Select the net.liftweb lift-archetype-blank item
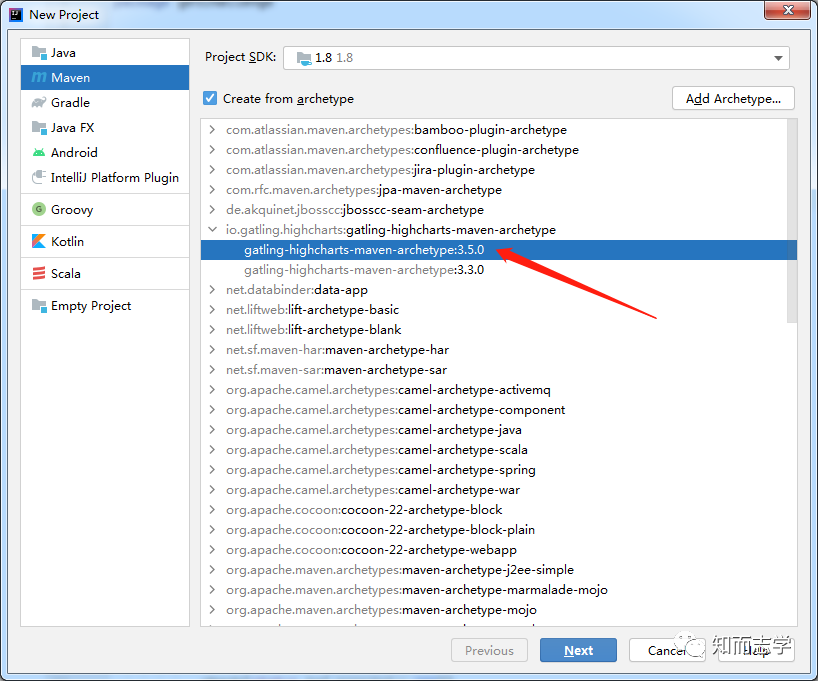 click(x=314, y=330)
